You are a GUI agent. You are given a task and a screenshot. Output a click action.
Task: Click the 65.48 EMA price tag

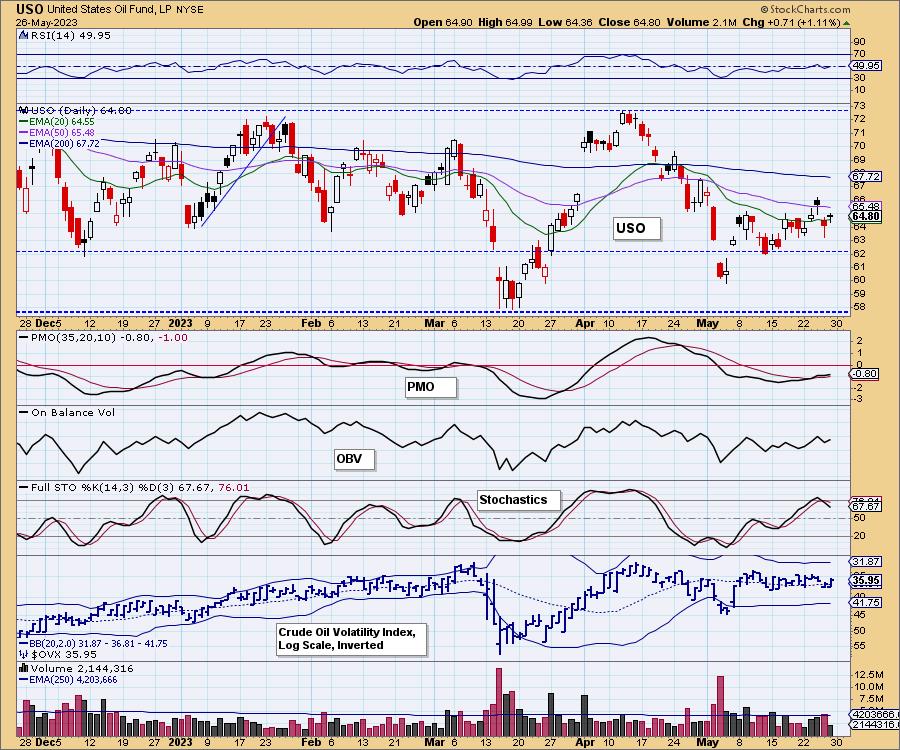866,206
